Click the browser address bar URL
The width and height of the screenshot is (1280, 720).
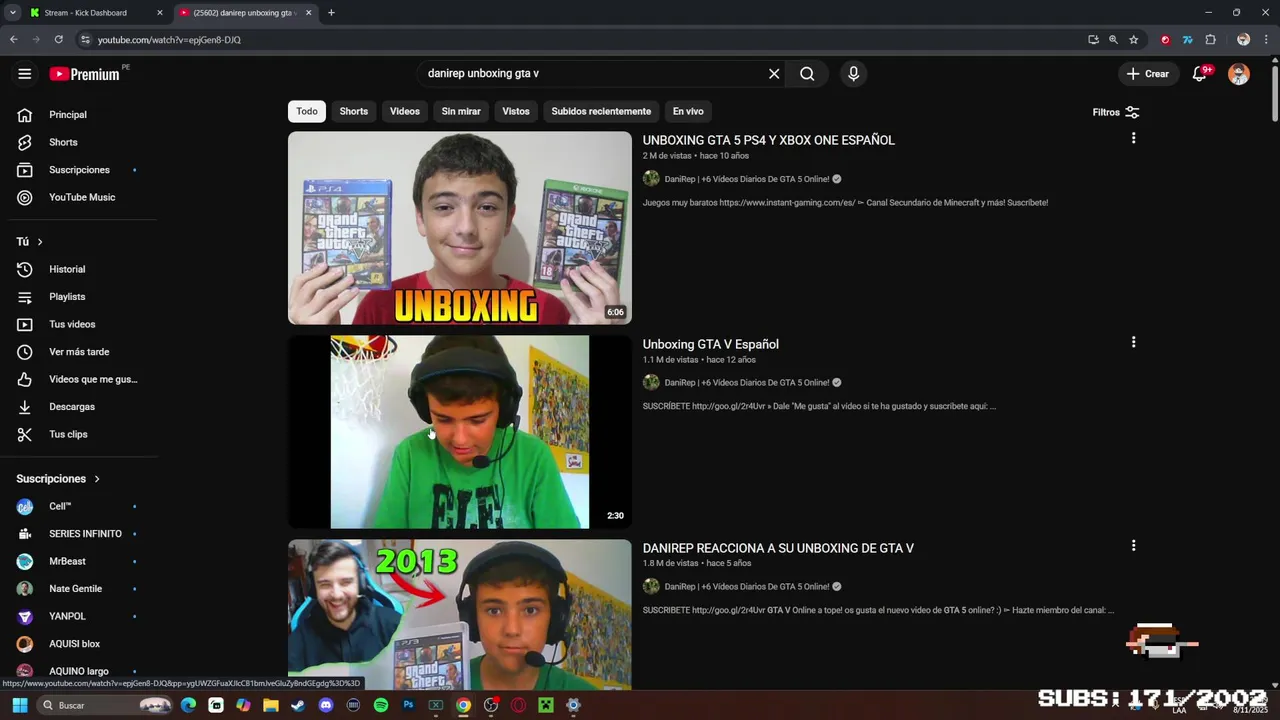tap(169, 40)
